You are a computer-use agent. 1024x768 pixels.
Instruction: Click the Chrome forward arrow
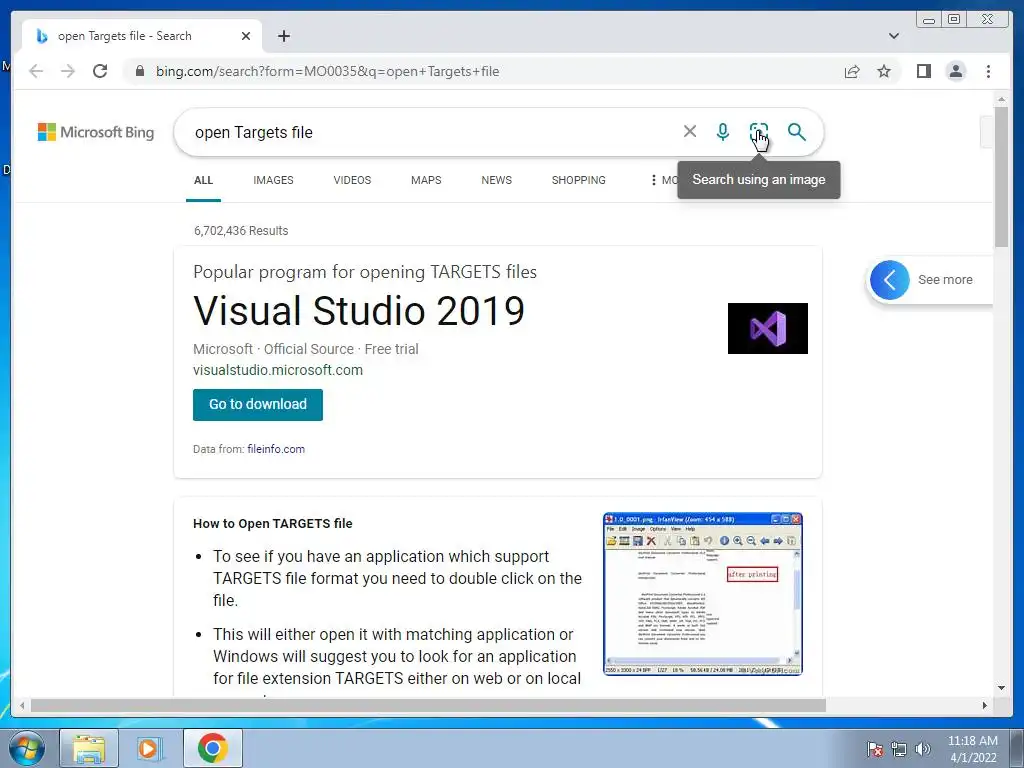[x=68, y=71]
